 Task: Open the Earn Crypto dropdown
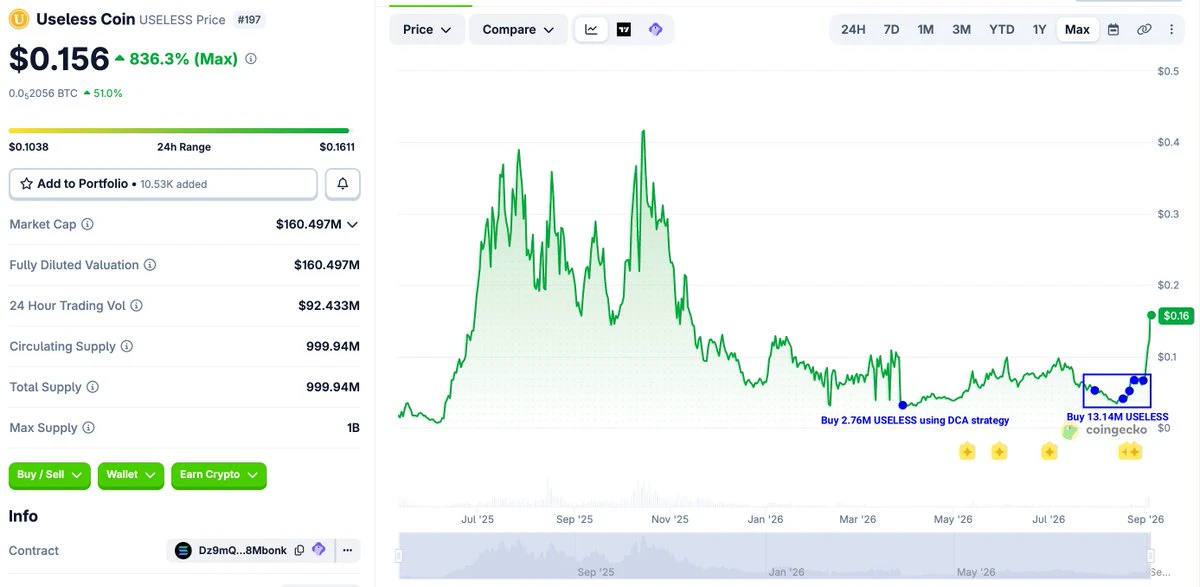pyautogui.click(x=219, y=475)
